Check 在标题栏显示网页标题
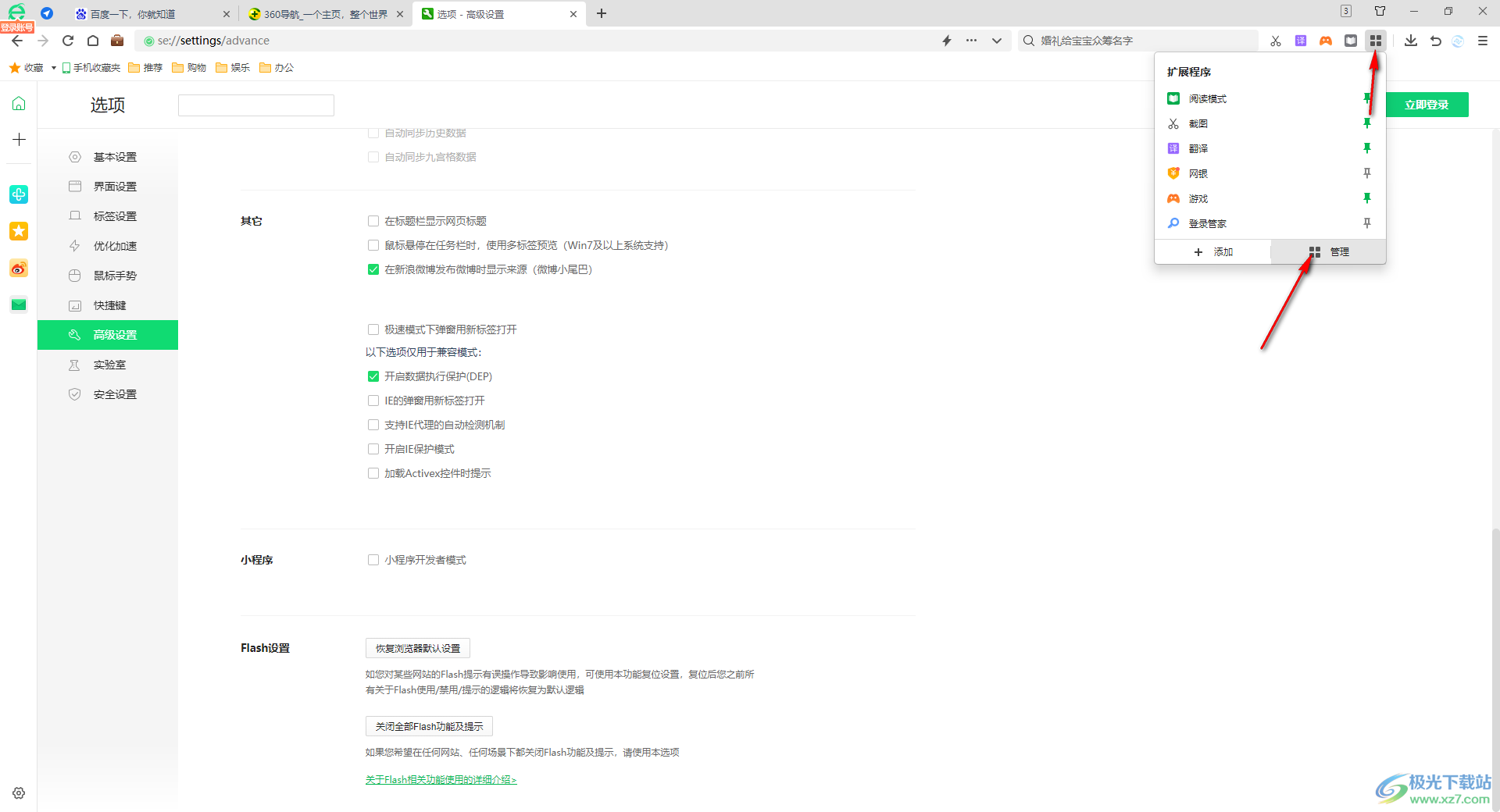This screenshot has height=812, width=1500. 373,221
